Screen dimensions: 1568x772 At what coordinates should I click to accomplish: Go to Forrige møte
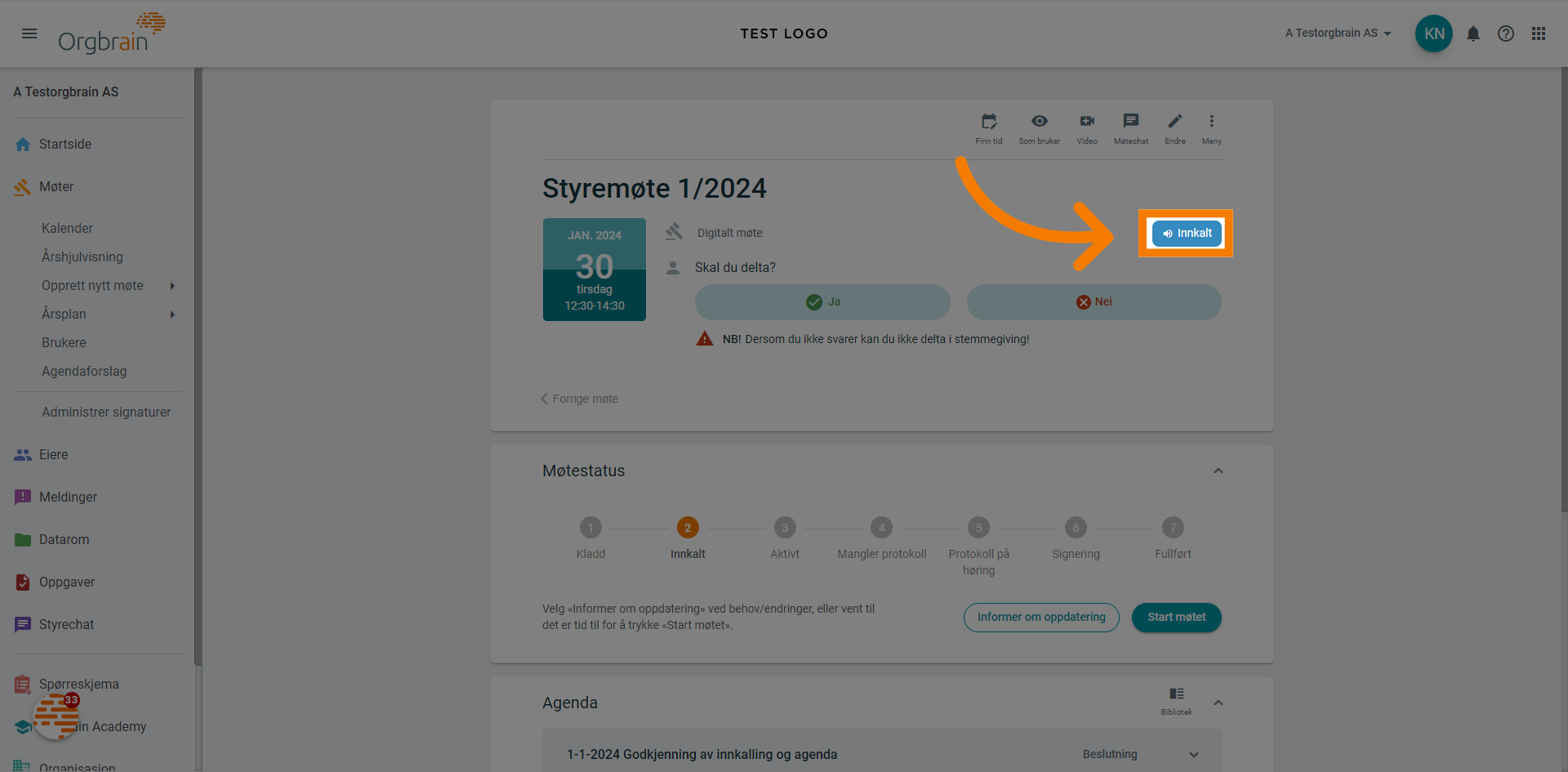coord(579,399)
